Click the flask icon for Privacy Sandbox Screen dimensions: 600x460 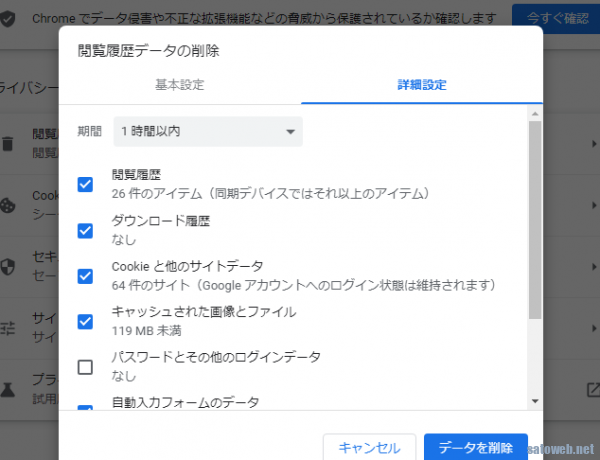tap(8, 388)
